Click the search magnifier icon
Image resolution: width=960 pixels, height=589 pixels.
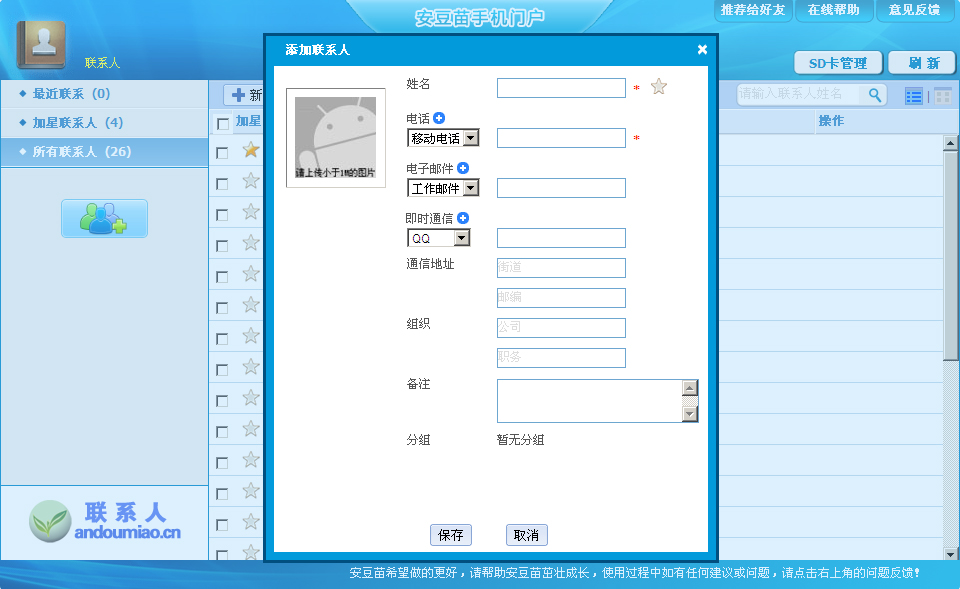(x=875, y=95)
